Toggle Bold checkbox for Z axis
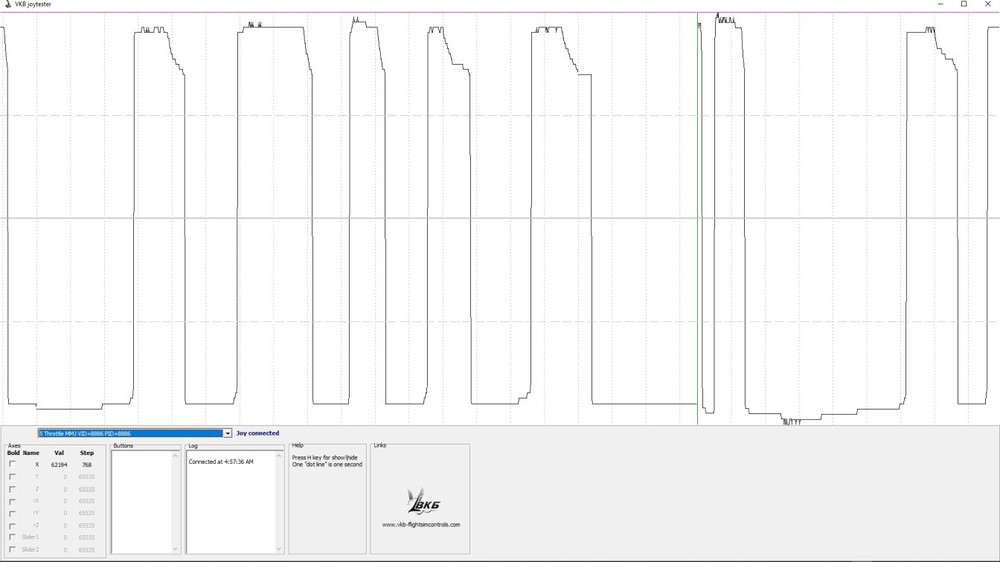This screenshot has height=562, width=1000. (x=12, y=489)
